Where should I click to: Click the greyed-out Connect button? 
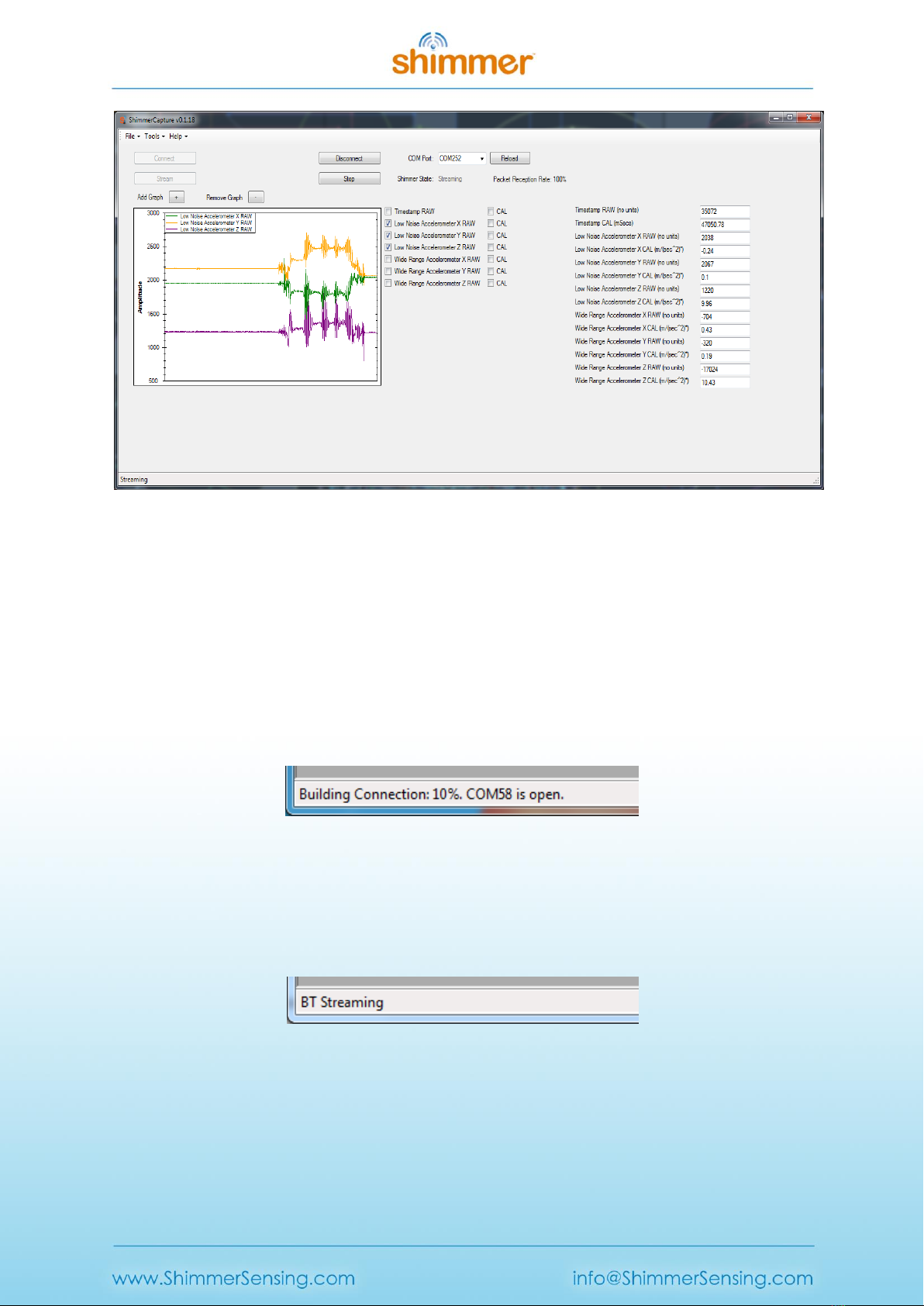pyautogui.click(x=164, y=158)
